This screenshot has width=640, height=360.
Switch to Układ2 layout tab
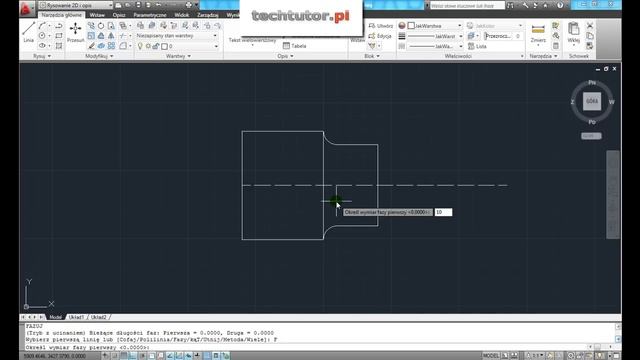(98, 317)
